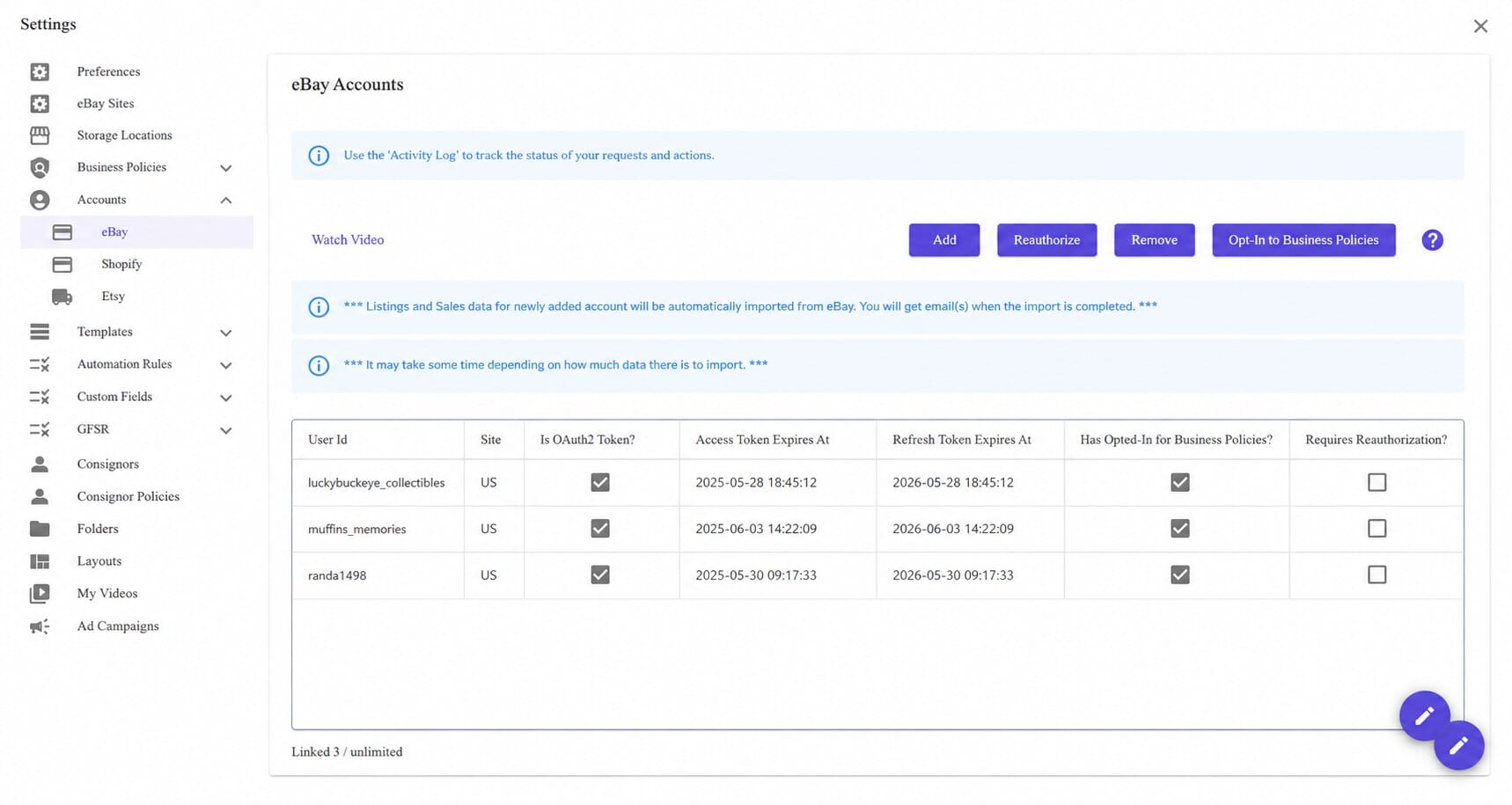Open My Videos from the sidebar
This screenshot has width=1512, height=805.
click(x=107, y=594)
